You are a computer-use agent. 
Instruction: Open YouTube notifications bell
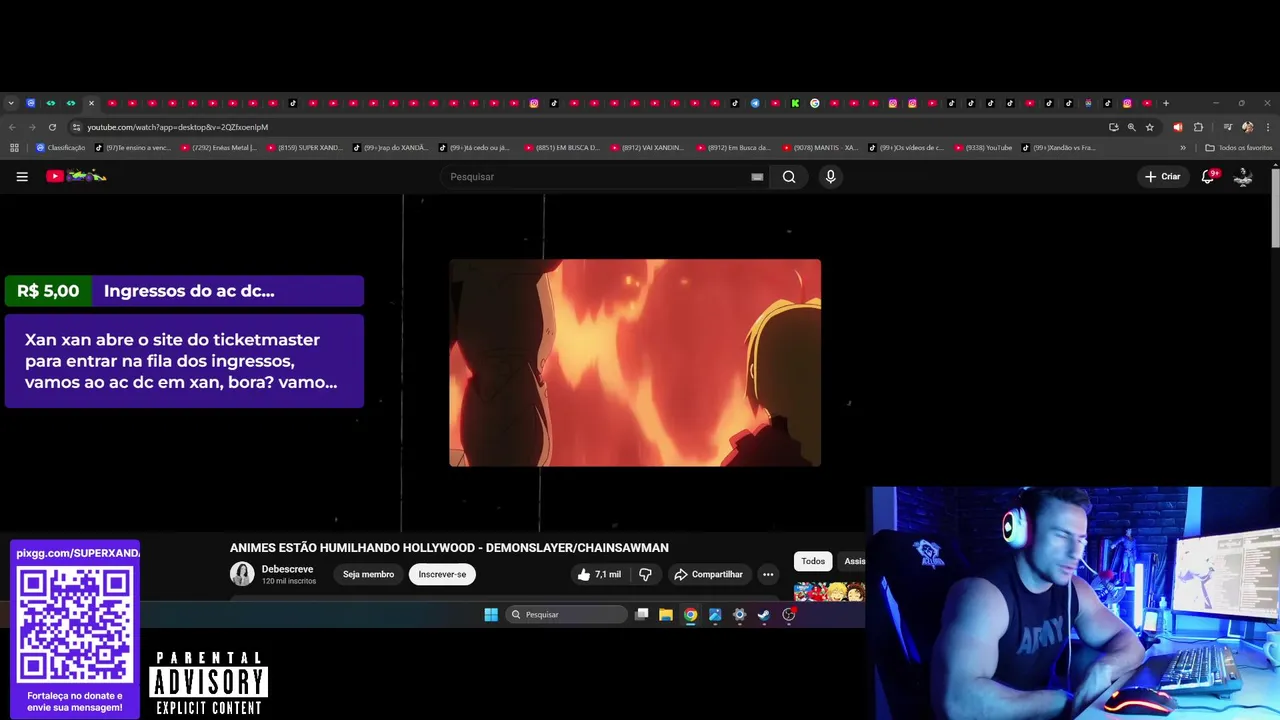(x=1208, y=176)
